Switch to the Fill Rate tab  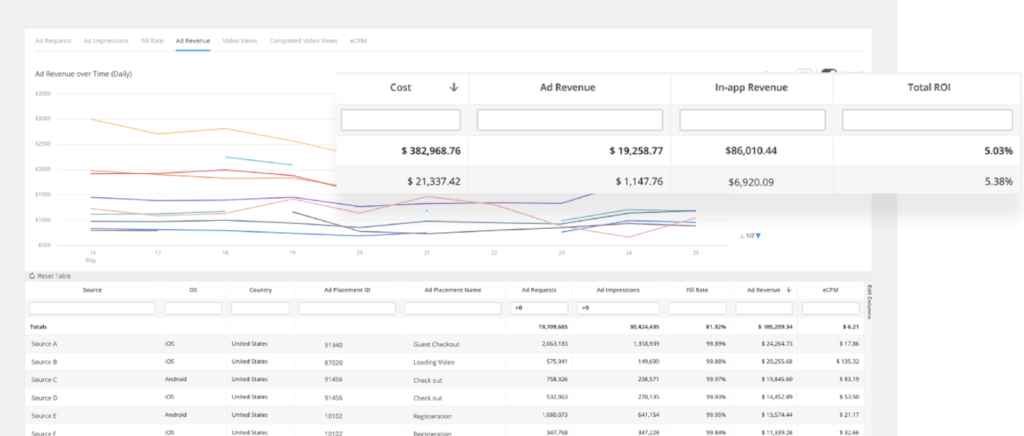coord(152,40)
